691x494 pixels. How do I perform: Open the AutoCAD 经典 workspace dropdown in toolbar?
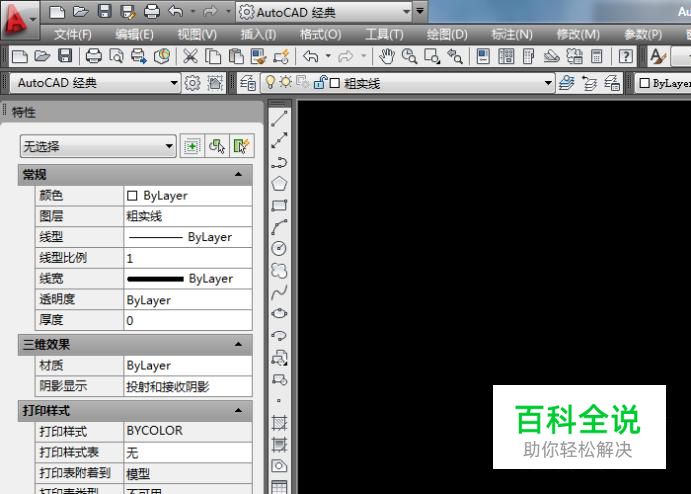point(96,83)
